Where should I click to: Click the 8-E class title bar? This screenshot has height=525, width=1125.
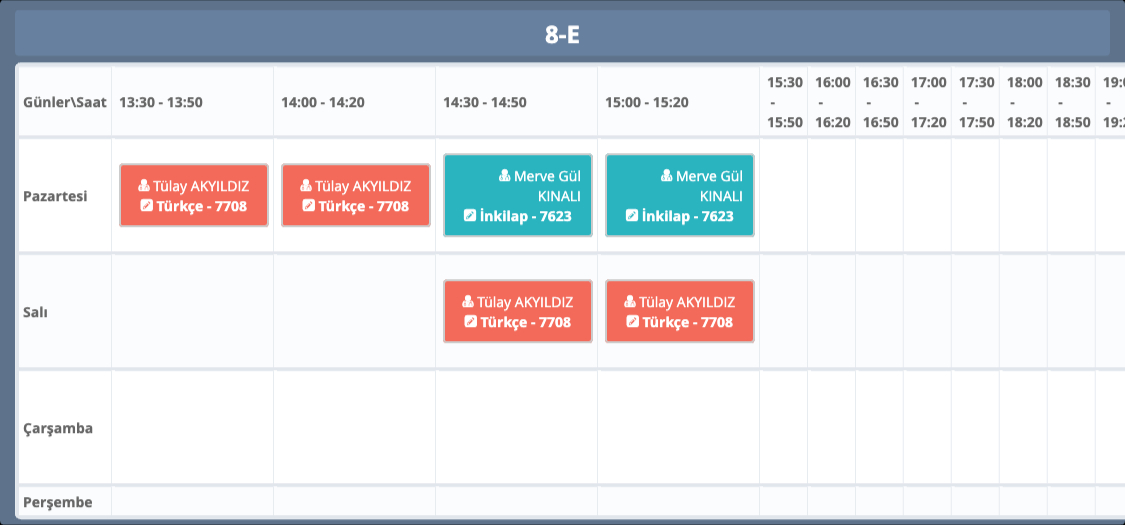pyautogui.click(x=562, y=34)
